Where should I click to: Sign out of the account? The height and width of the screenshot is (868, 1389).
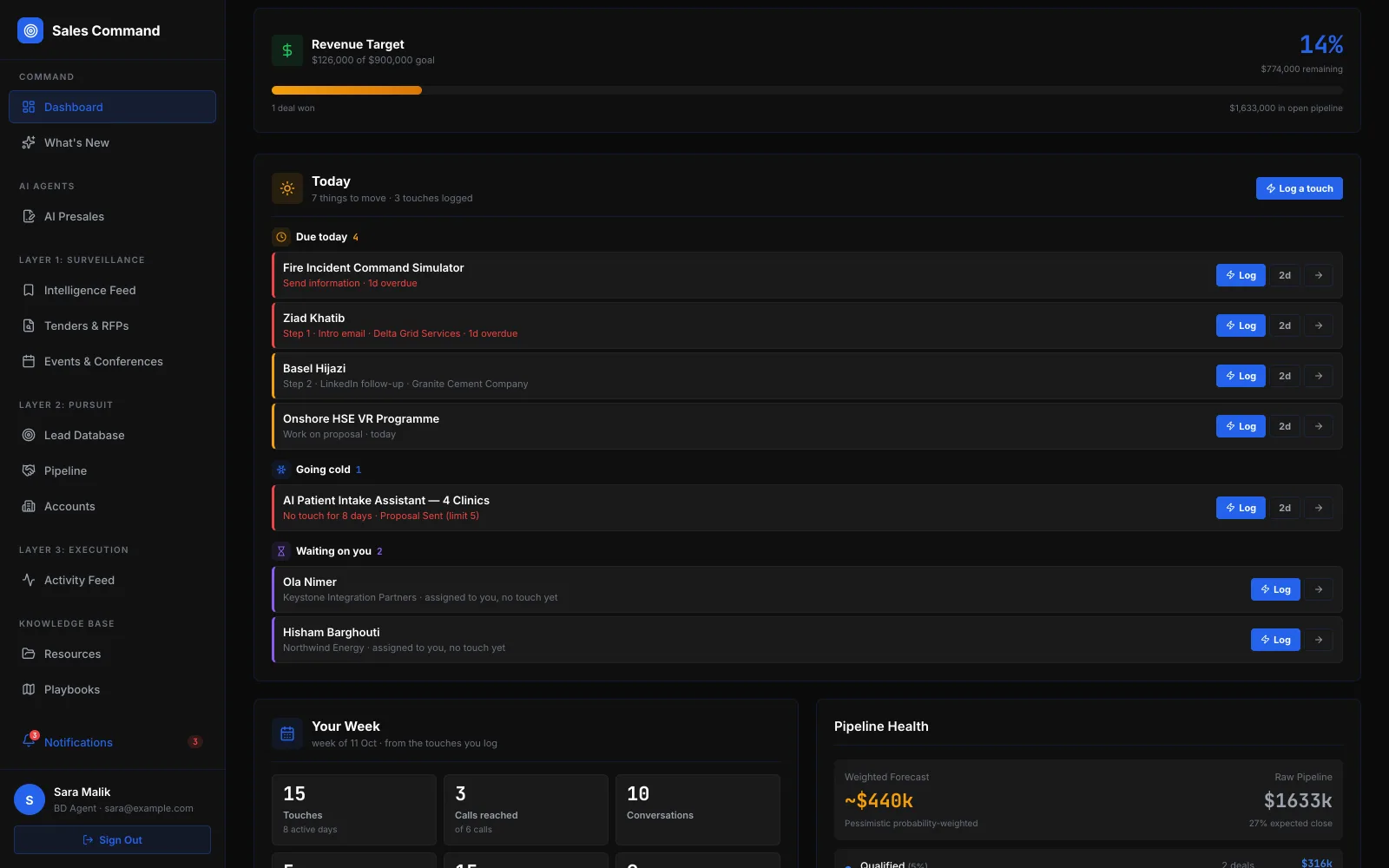tap(112, 840)
